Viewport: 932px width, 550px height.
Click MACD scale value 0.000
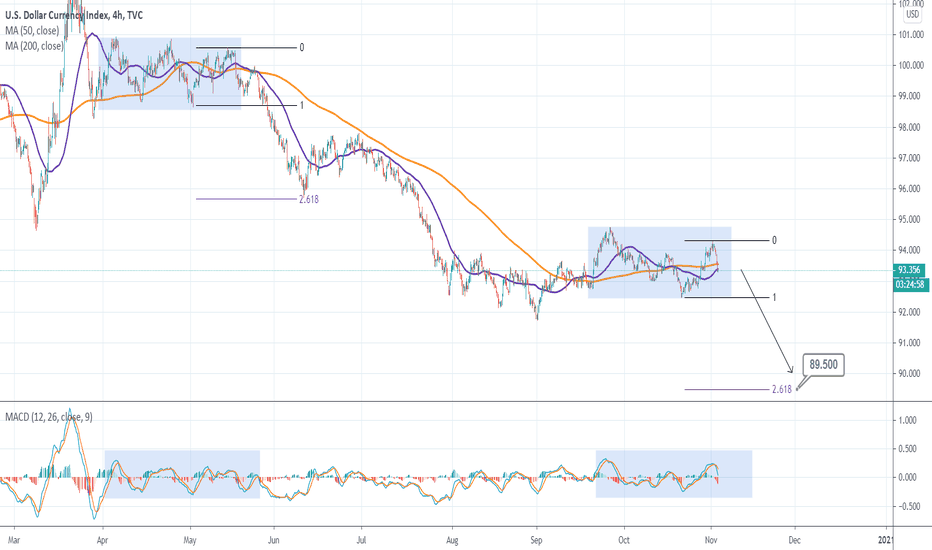click(x=907, y=477)
